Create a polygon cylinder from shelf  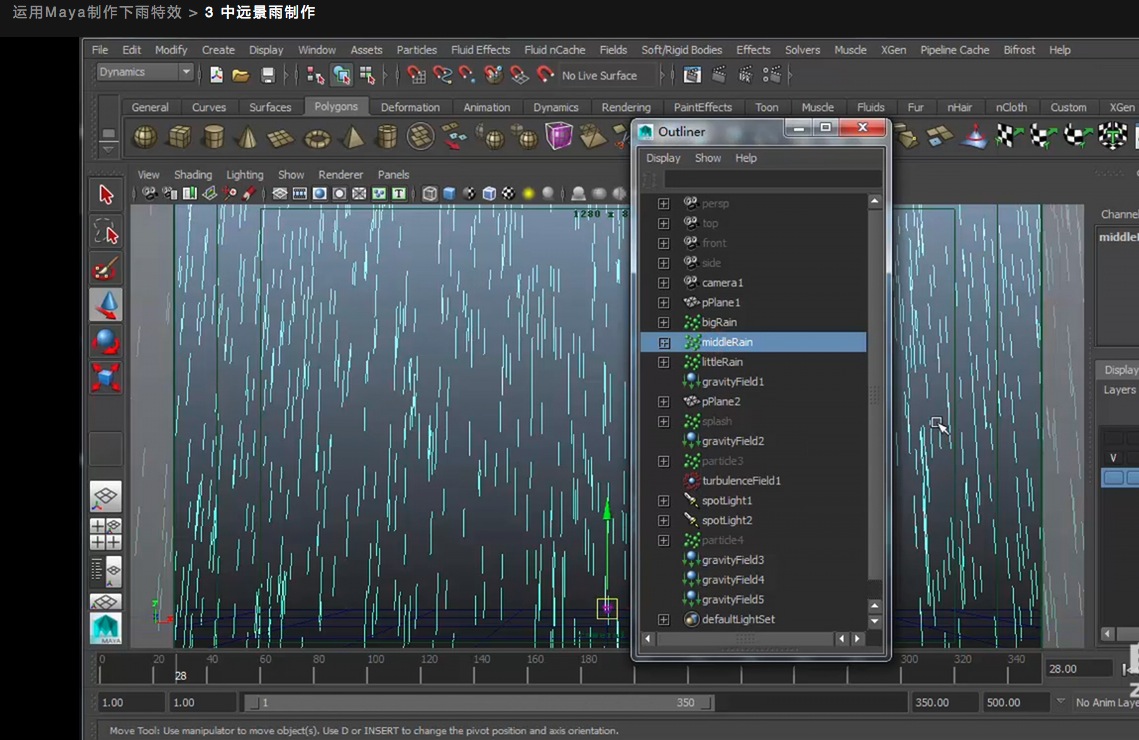pos(214,137)
